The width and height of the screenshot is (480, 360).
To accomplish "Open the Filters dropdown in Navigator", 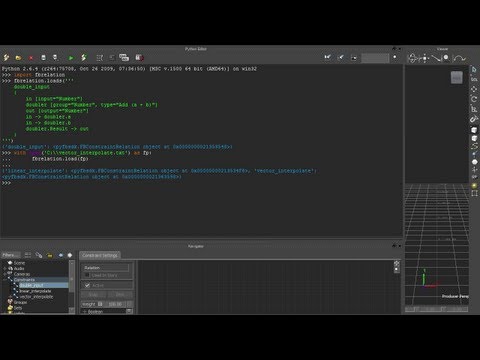I will (11, 255).
